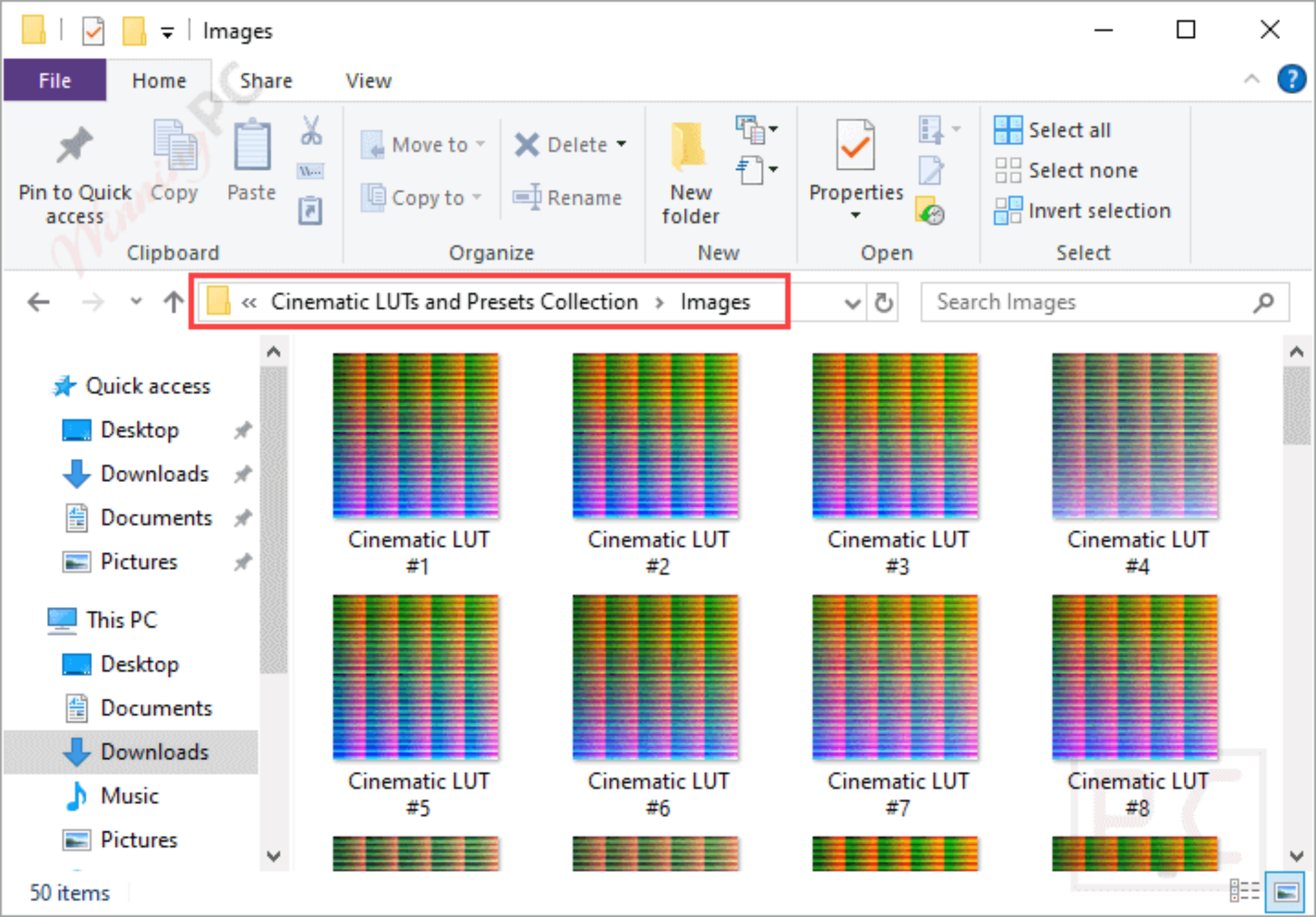Screen dimensions: 1316x917
Task: Click Invert selection in the Select group
Action: point(1083,211)
